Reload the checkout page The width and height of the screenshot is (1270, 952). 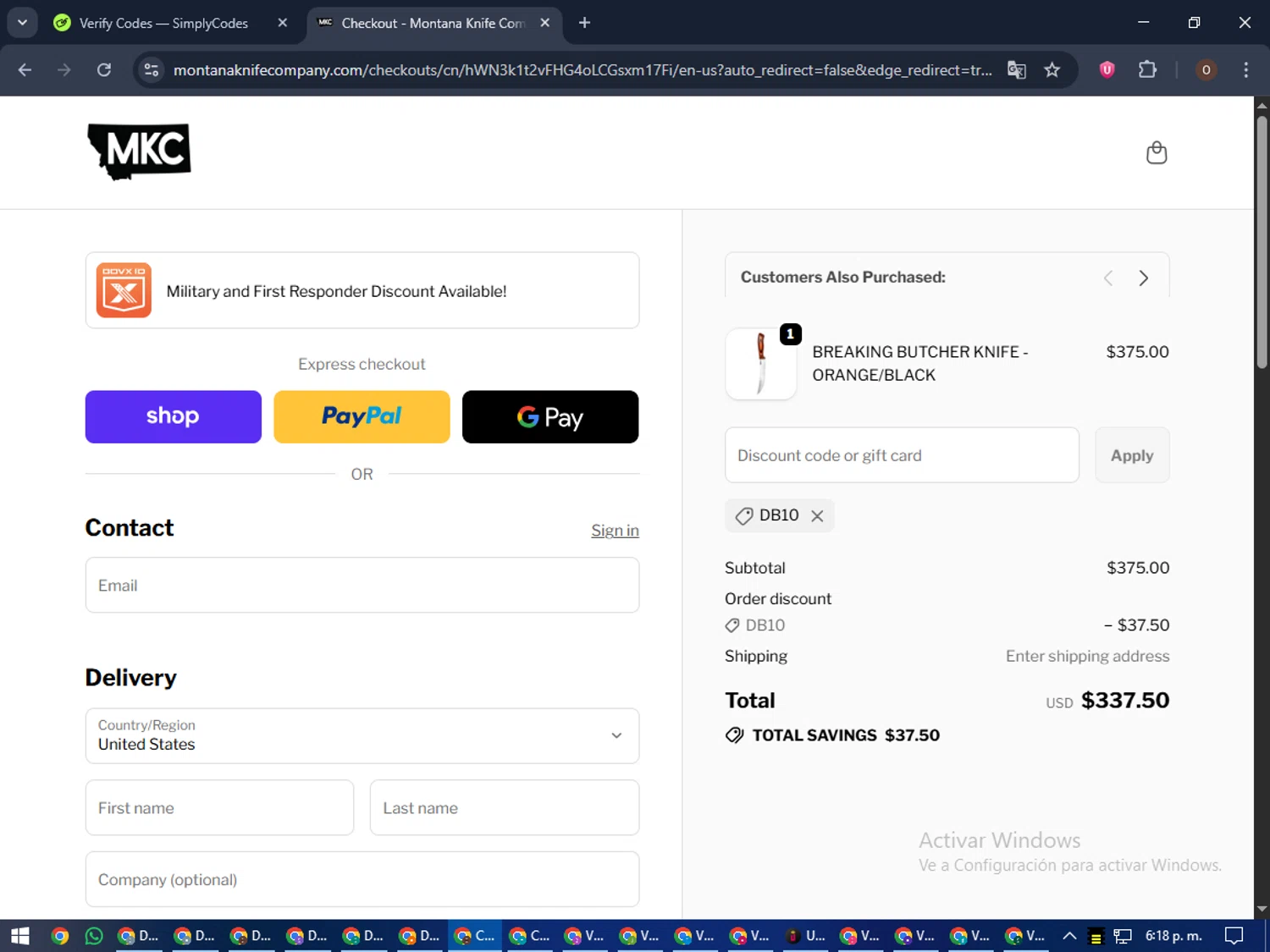coord(103,69)
